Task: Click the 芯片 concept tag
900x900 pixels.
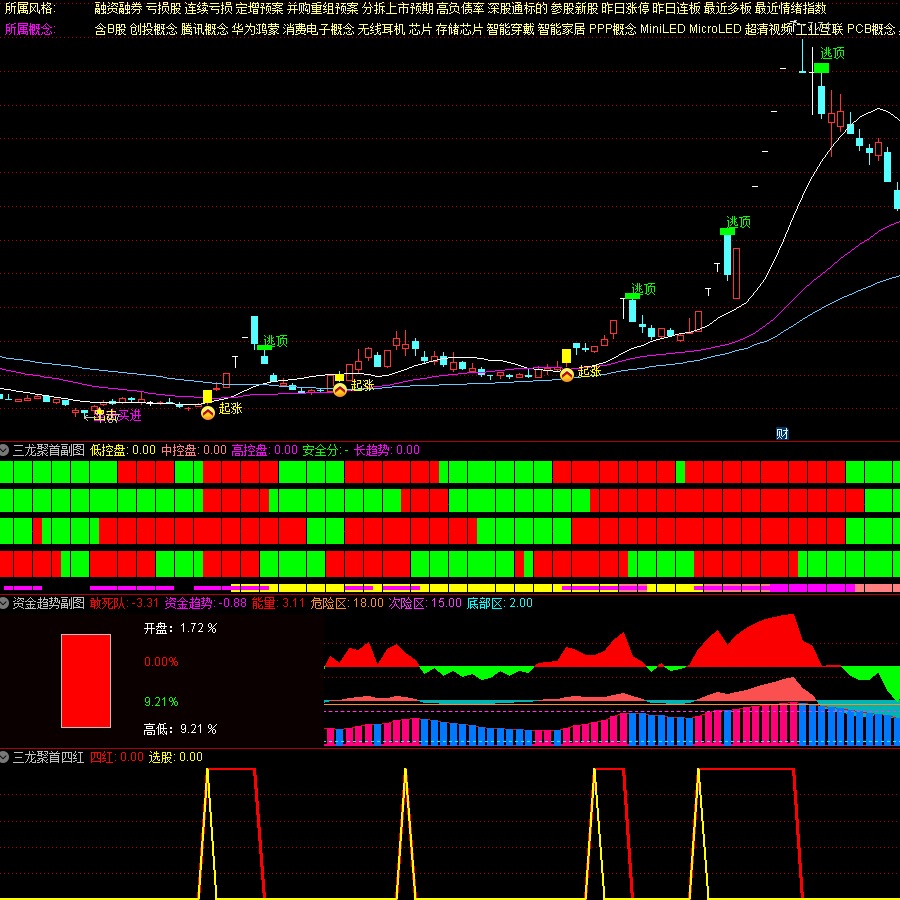Action: click(x=420, y=29)
